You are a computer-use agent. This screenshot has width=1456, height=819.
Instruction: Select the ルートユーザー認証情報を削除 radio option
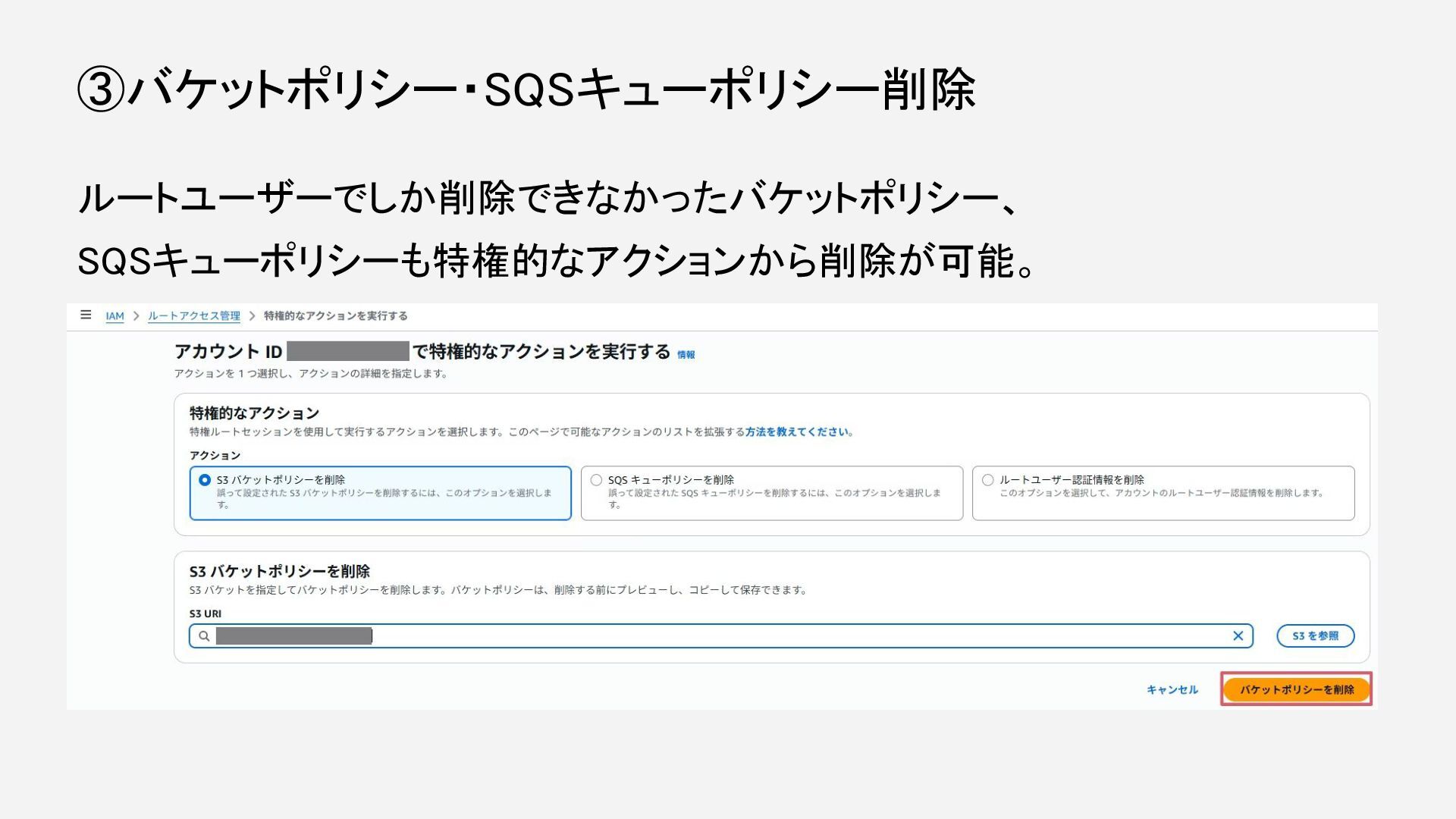click(x=987, y=480)
